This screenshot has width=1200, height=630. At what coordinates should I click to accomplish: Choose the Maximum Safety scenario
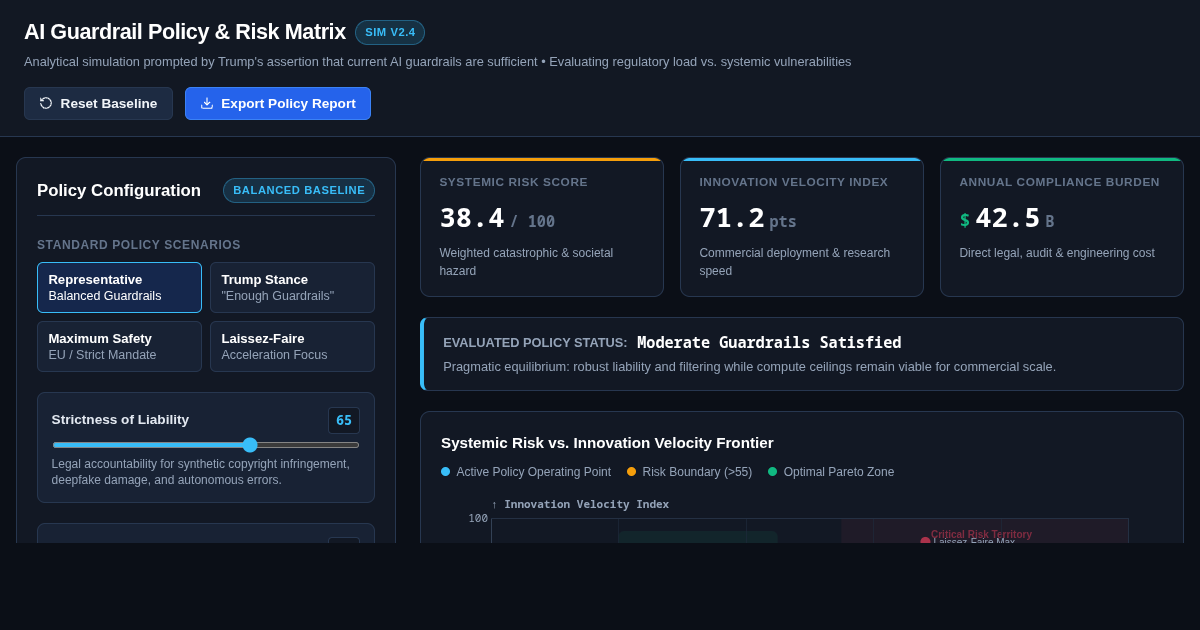click(119, 347)
